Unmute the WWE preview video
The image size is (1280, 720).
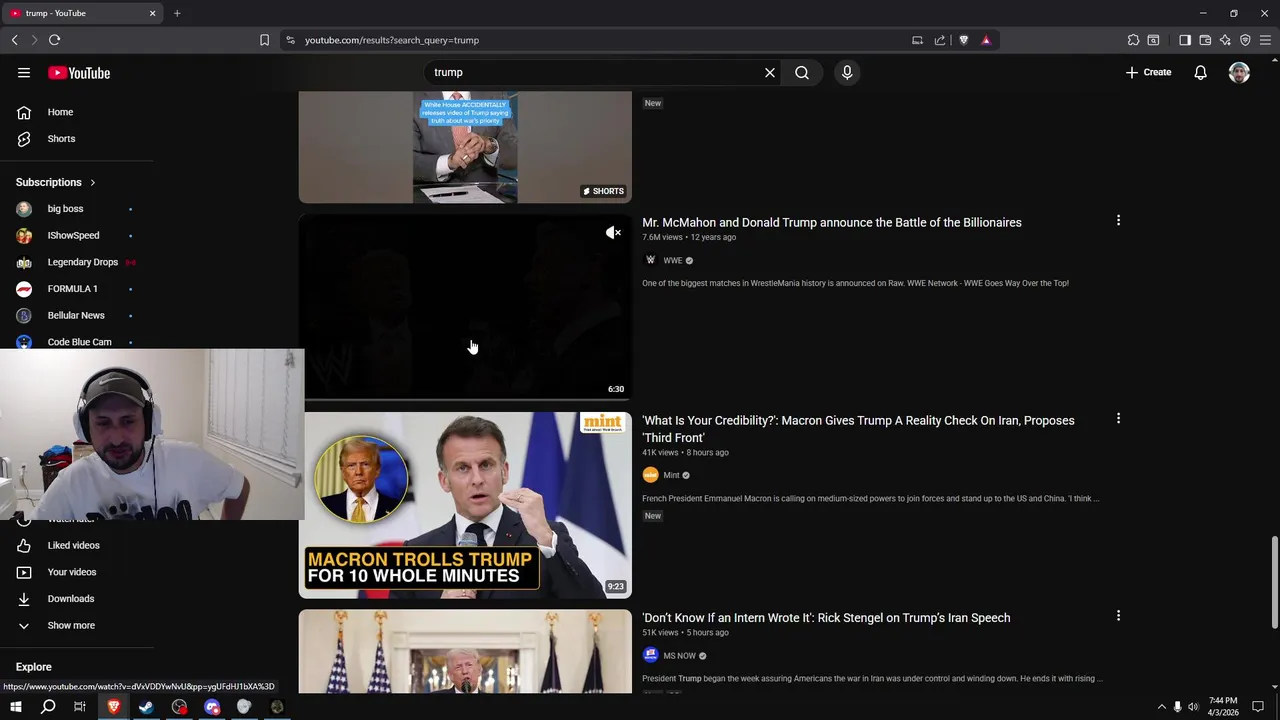pyautogui.click(x=613, y=233)
